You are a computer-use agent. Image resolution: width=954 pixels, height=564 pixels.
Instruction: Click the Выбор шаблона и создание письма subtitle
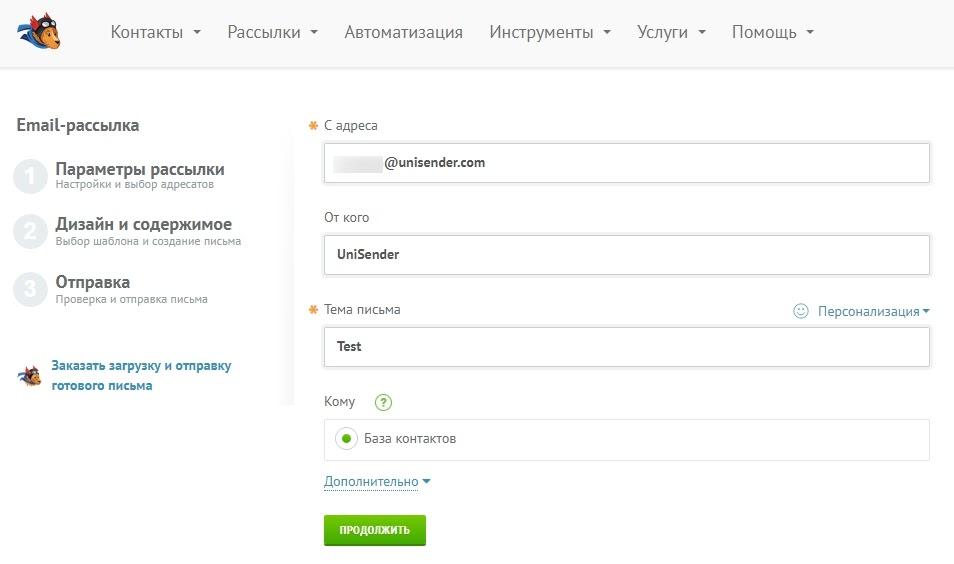point(148,241)
